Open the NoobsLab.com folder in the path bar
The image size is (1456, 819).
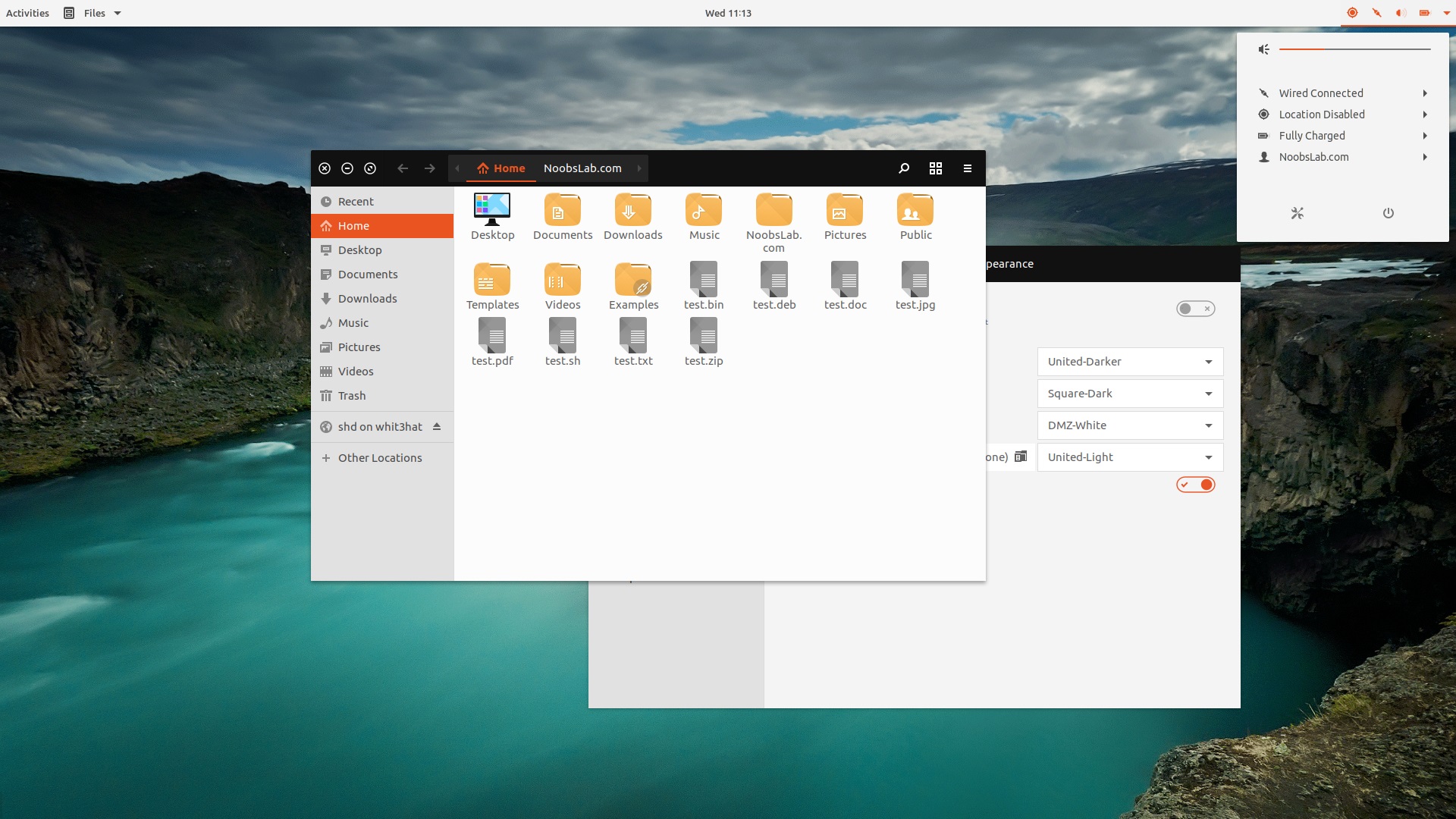[x=582, y=168]
